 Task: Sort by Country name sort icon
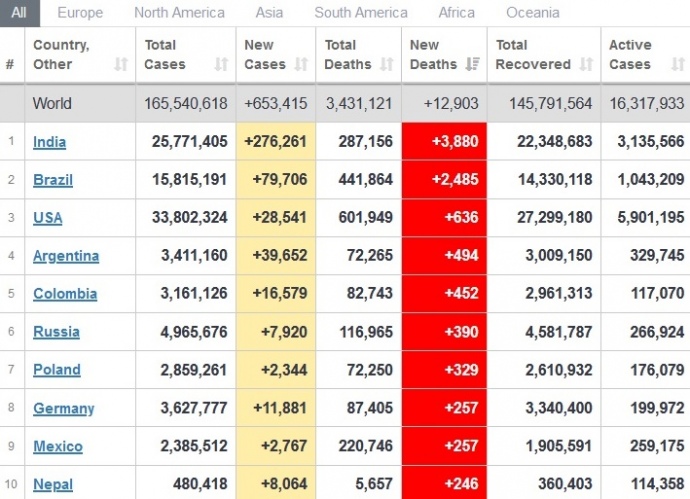[x=121, y=65]
